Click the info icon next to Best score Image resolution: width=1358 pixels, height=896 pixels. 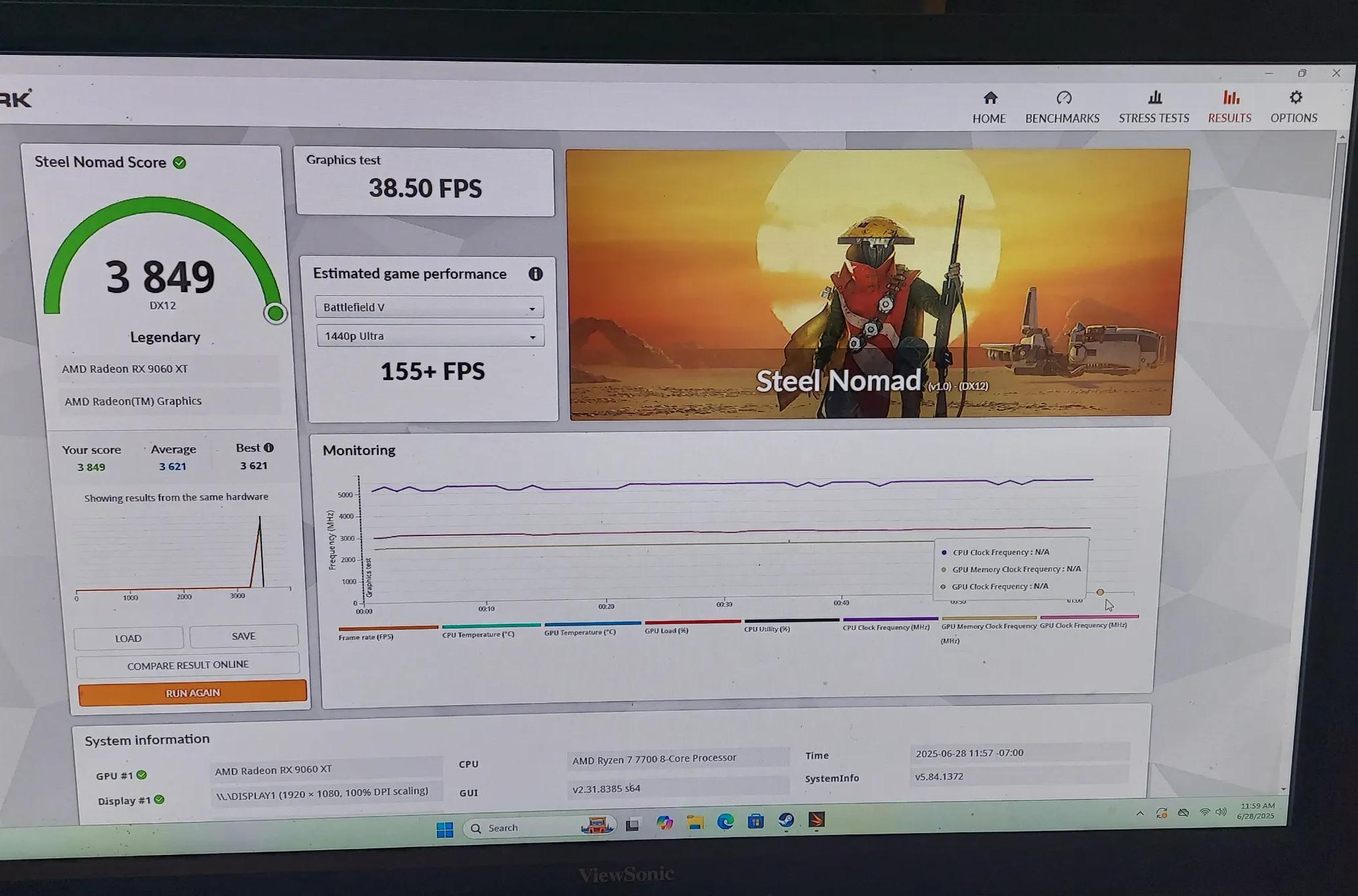tap(269, 447)
